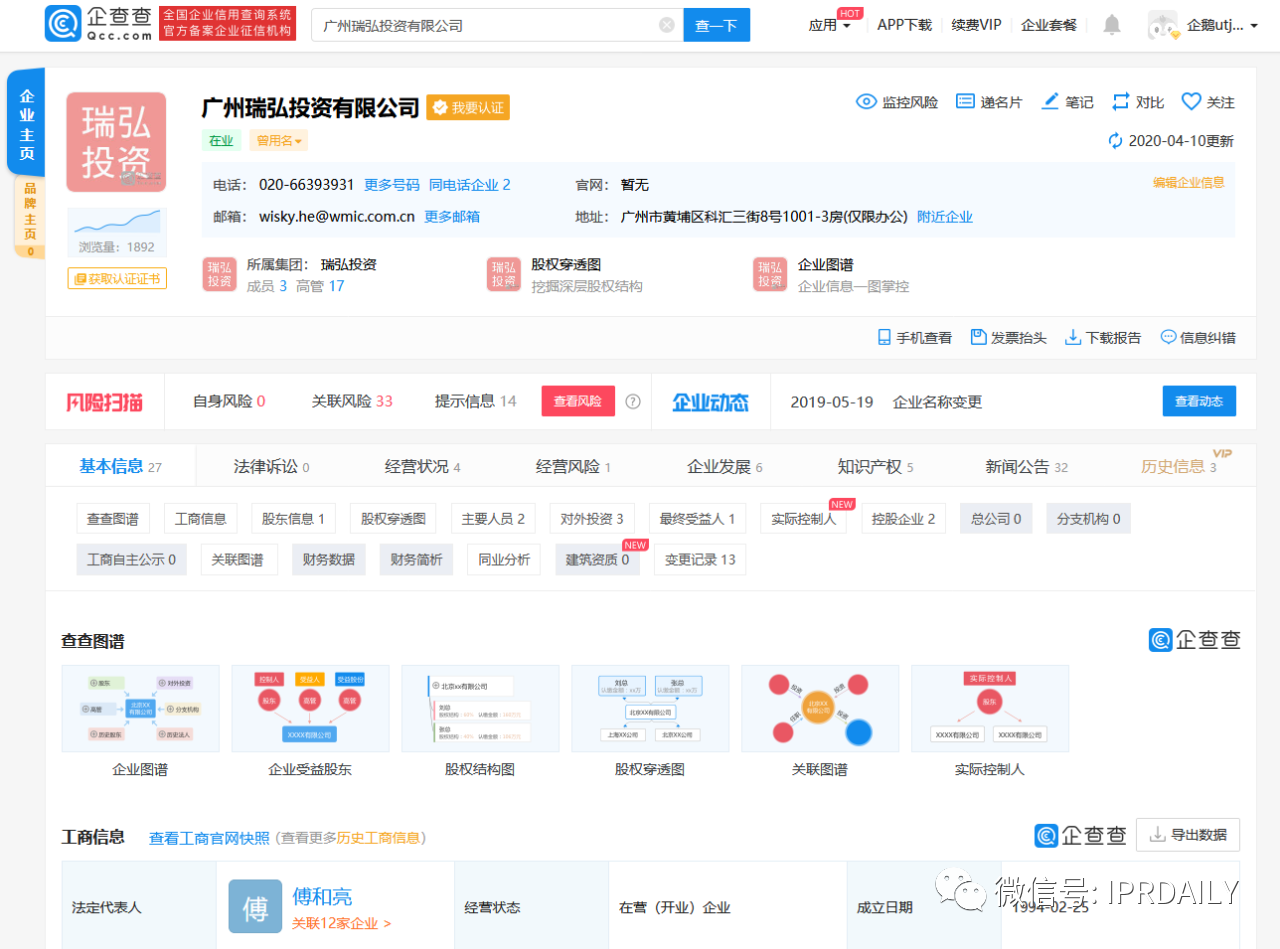Switch to the 法律诉讼 tab

click(x=271, y=467)
